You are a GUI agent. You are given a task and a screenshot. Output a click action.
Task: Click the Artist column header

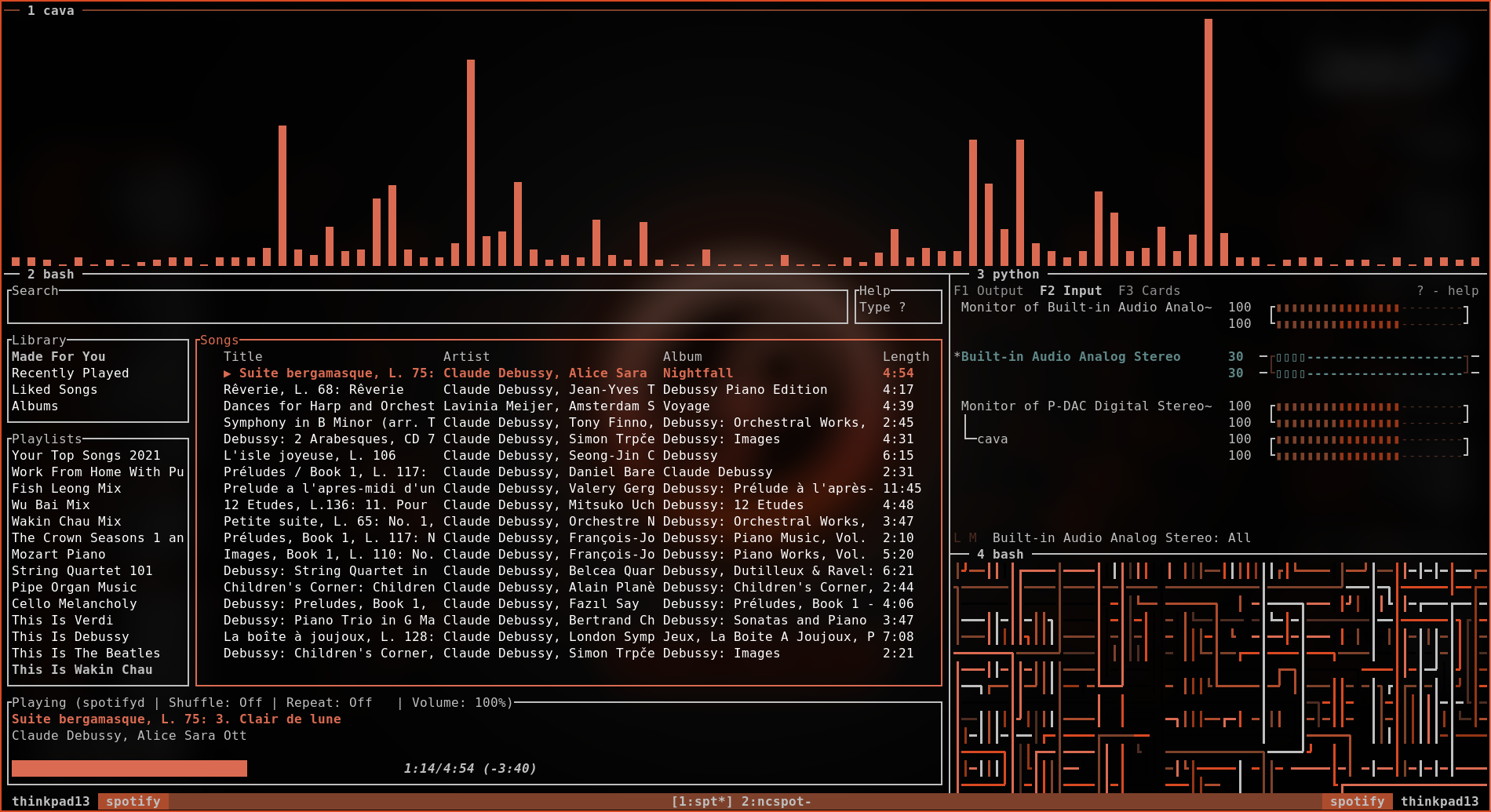tap(467, 357)
